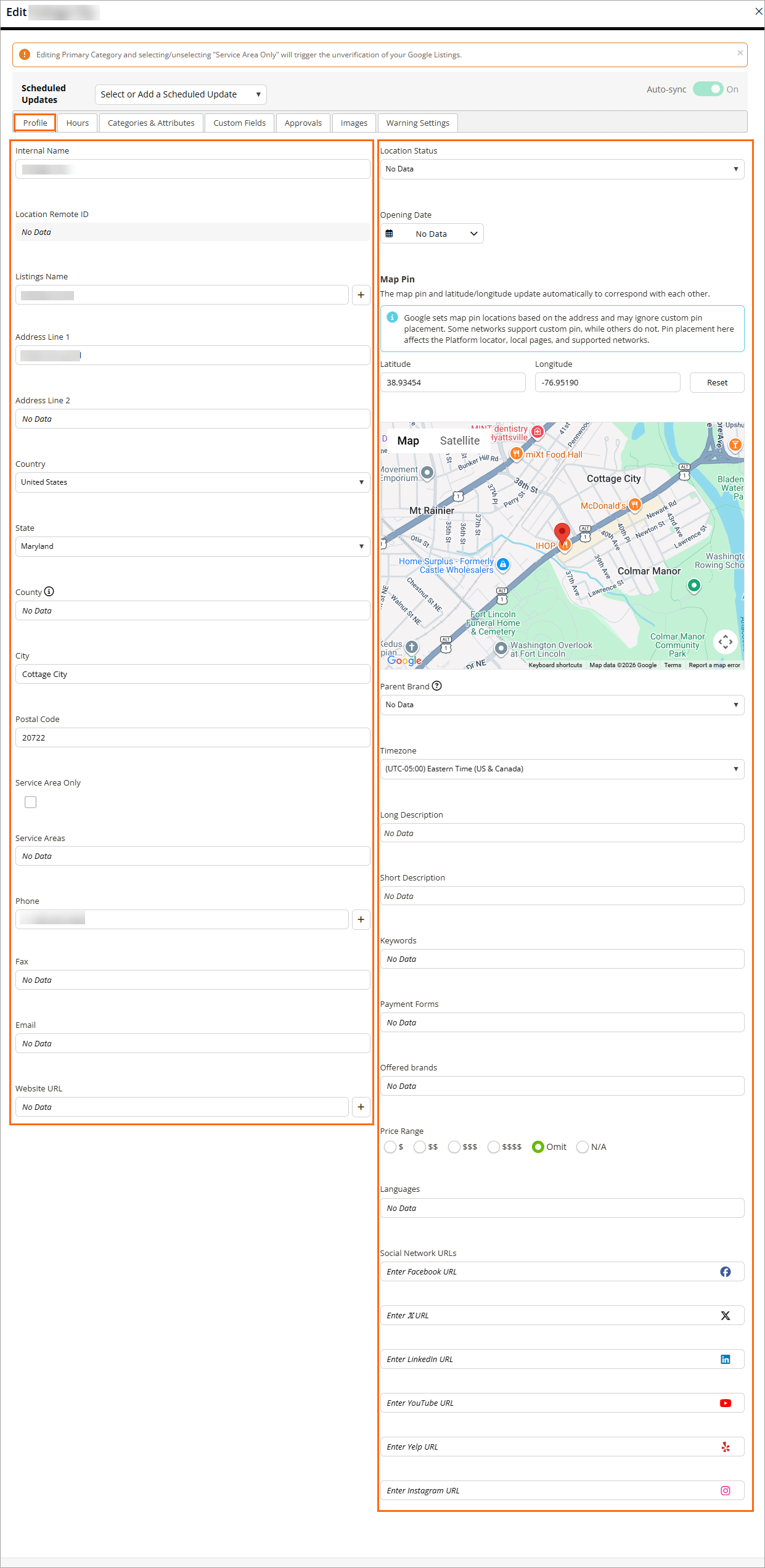Open the Country dropdown
765x1568 pixels.
193,482
